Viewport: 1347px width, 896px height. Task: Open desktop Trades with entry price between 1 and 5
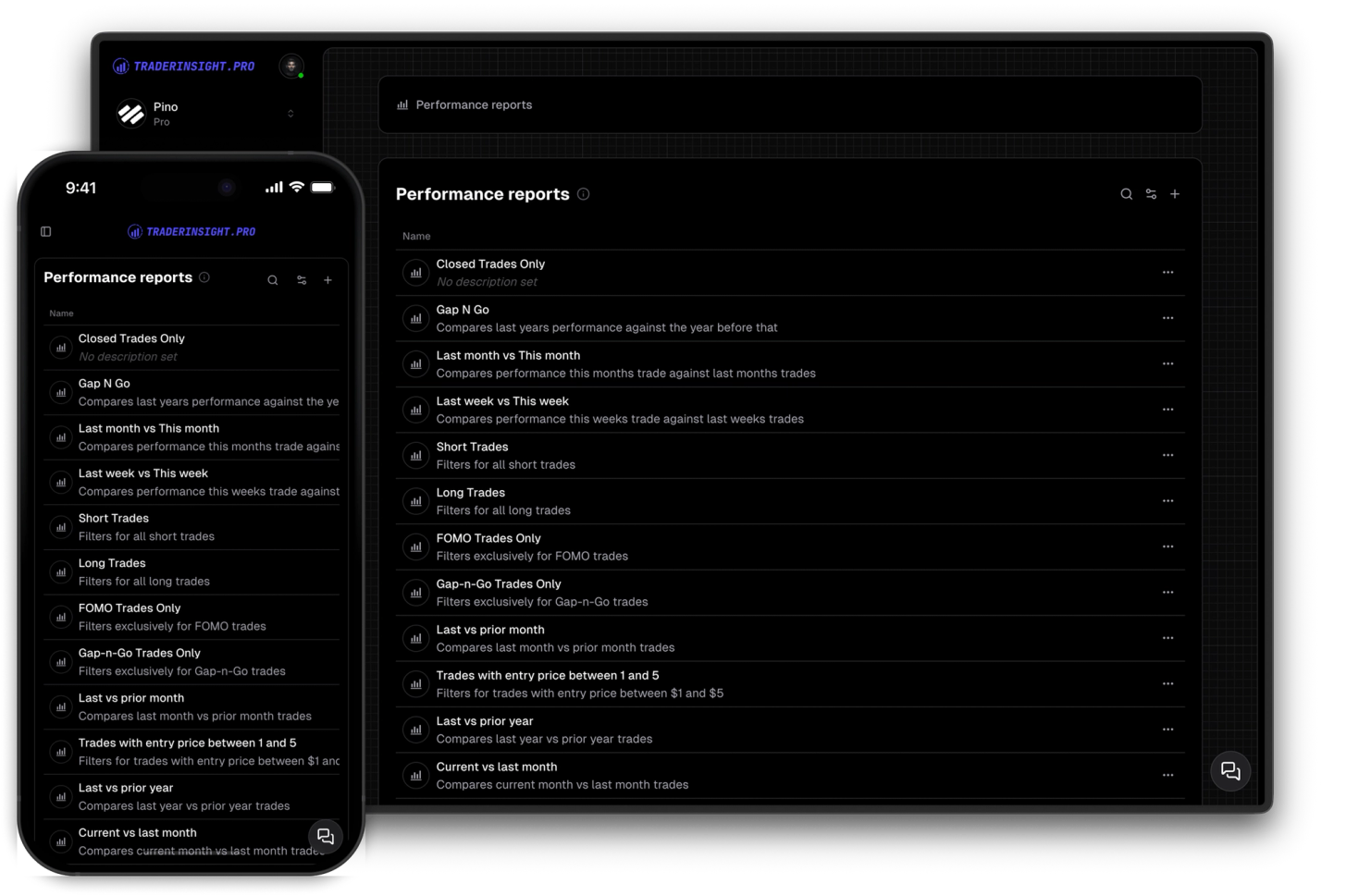(790, 684)
